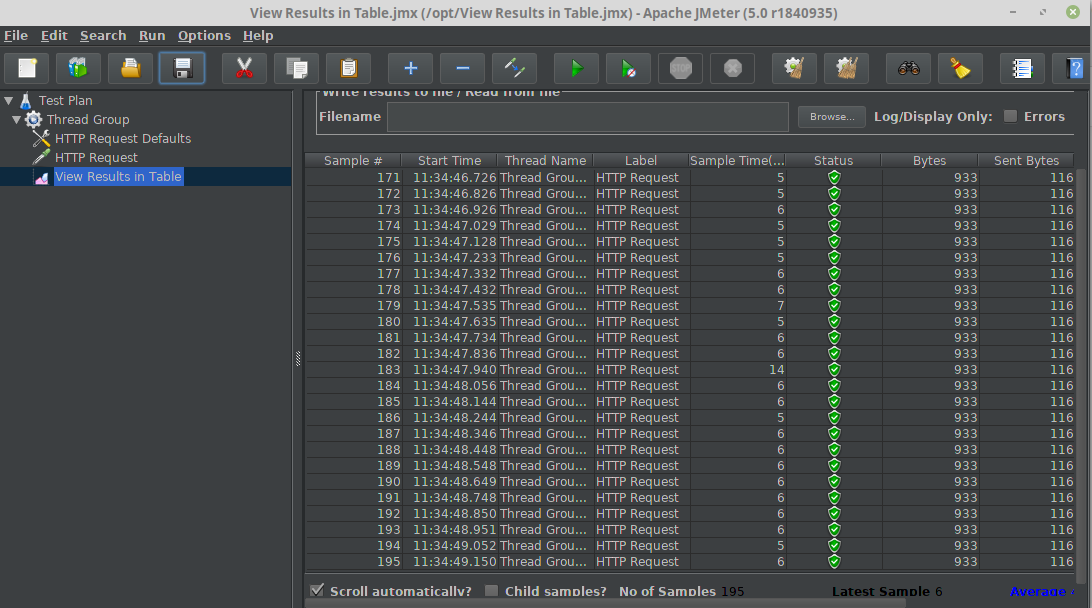The width and height of the screenshot is (1092, 608).
Task: Collapse the Thread Group tree node
Action: [x=16, y=120]
